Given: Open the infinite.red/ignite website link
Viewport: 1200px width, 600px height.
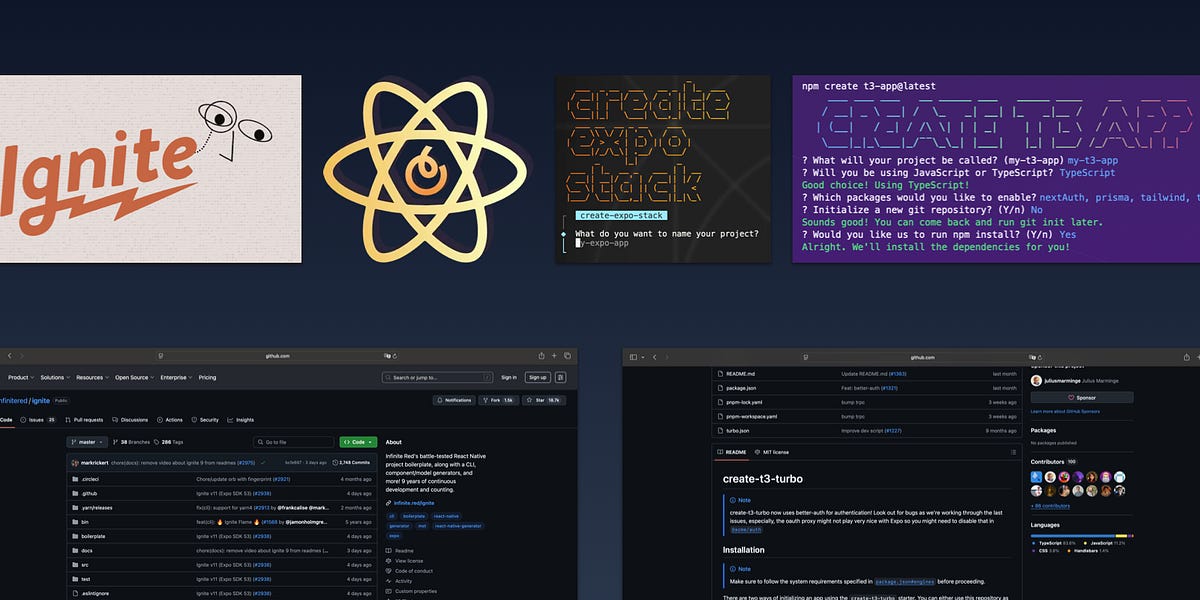Looking at the screenshot, I should coord(414,503).
